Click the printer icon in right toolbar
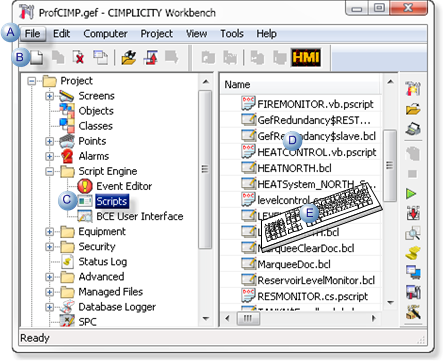Screen dimensions: 445x361 (x=413, y=129)
